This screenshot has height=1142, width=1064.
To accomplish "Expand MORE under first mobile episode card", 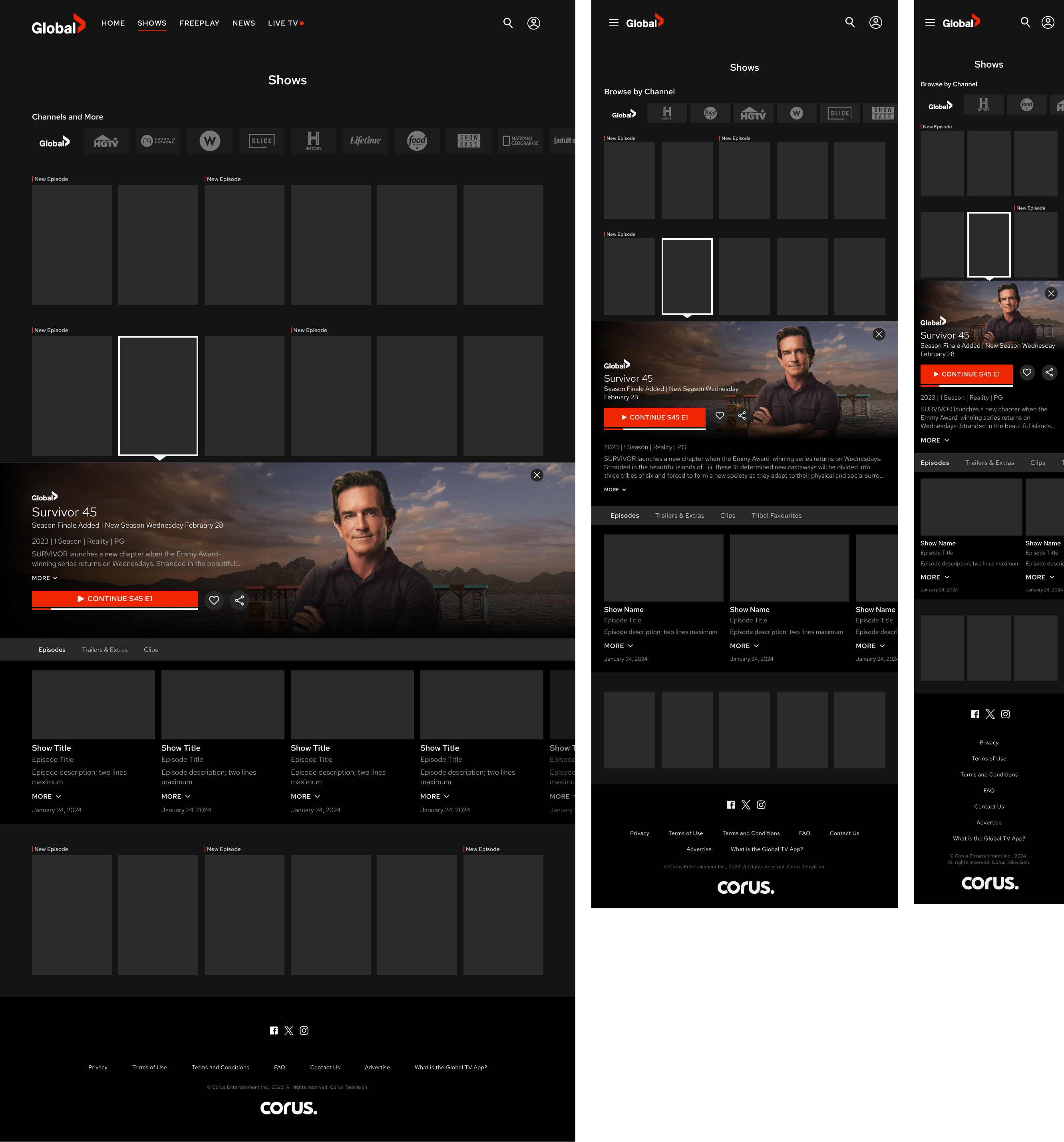I will pos(935,577).
